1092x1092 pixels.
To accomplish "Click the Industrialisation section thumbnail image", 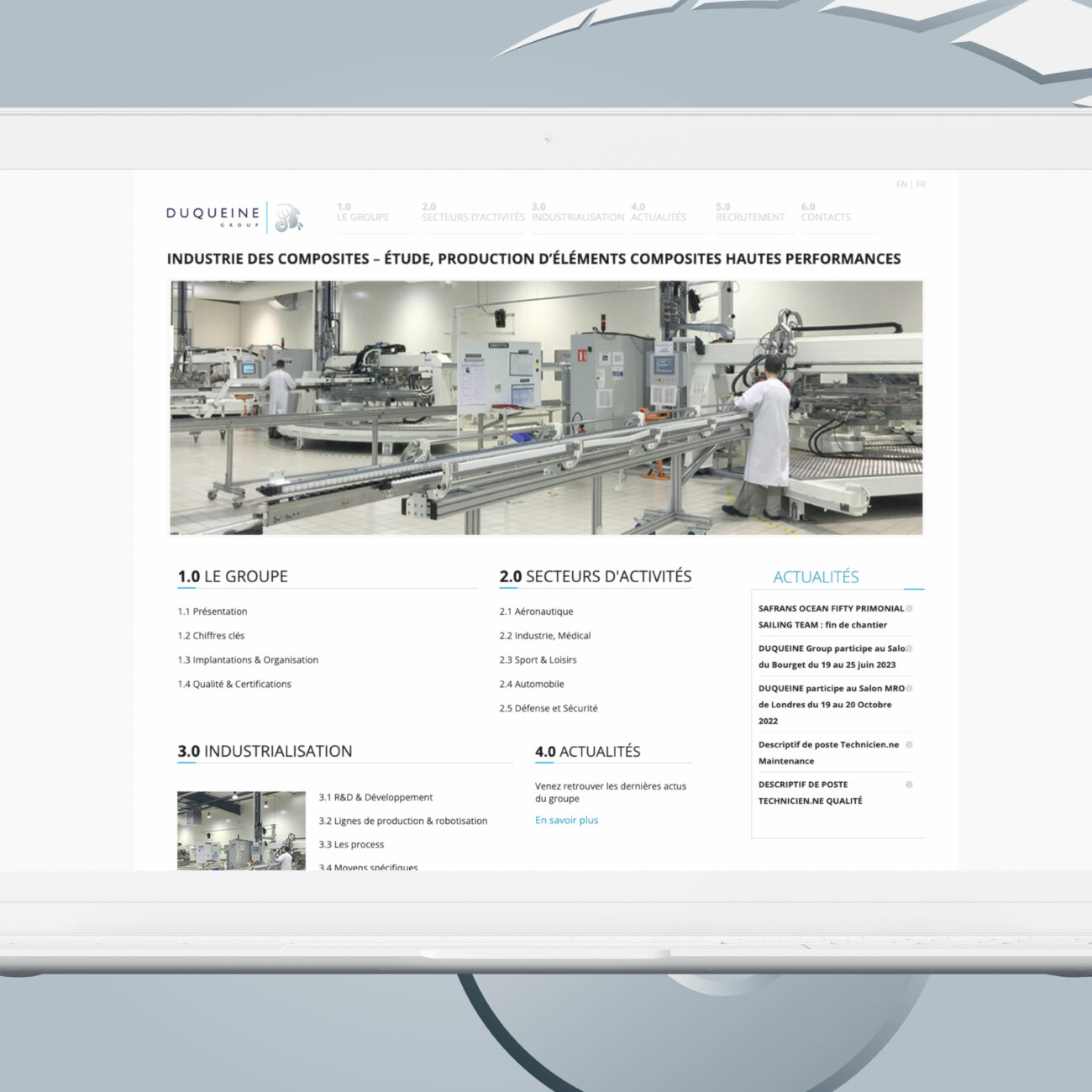I will tap(241, 831).
